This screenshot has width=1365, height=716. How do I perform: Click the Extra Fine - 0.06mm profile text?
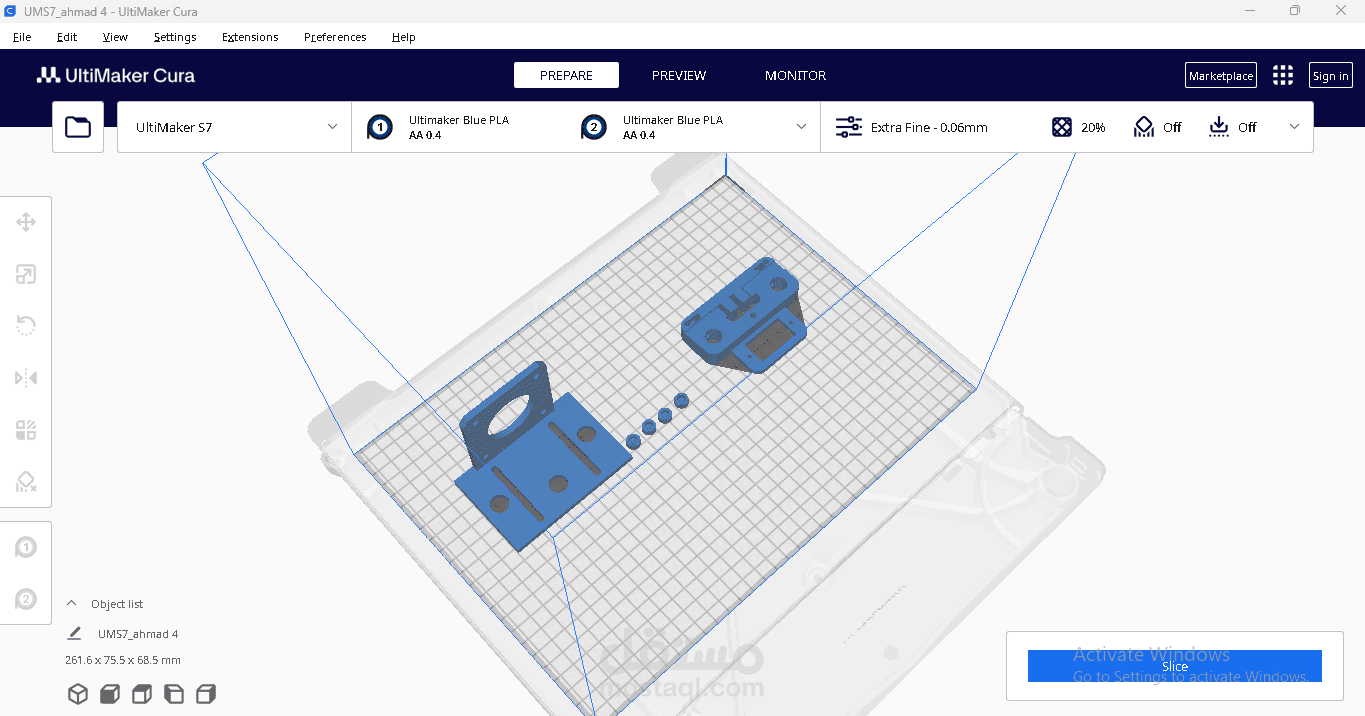929,127
